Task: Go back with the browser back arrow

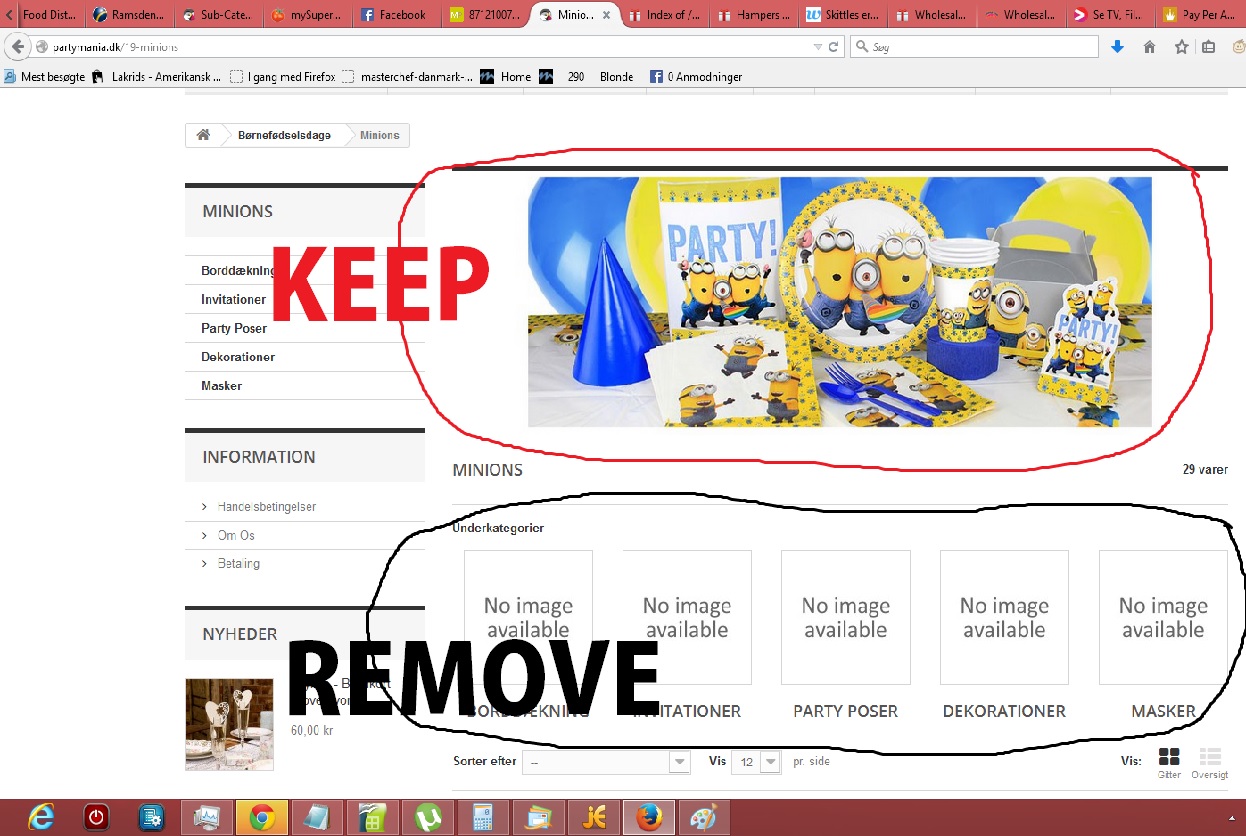Action: (x=17, y=47)
